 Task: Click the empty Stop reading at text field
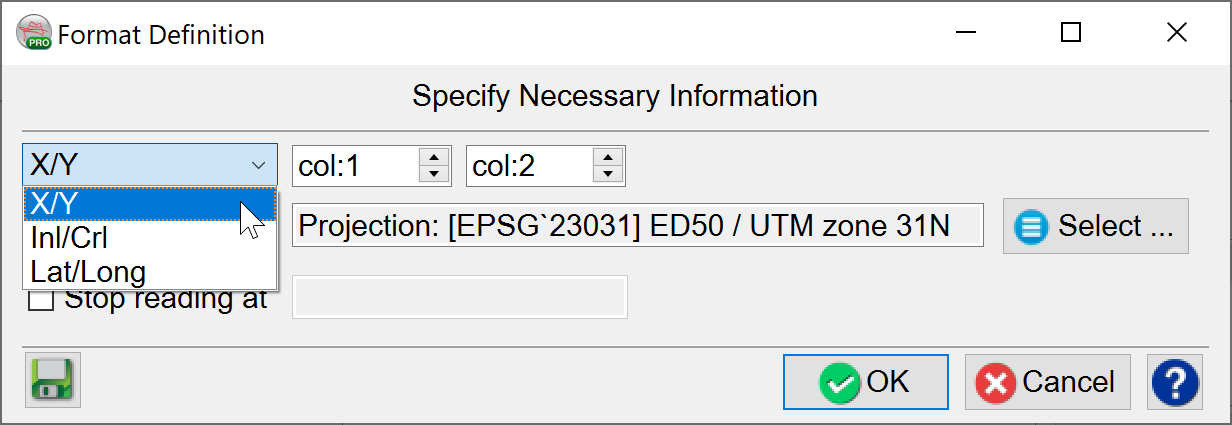coord(460,298)
